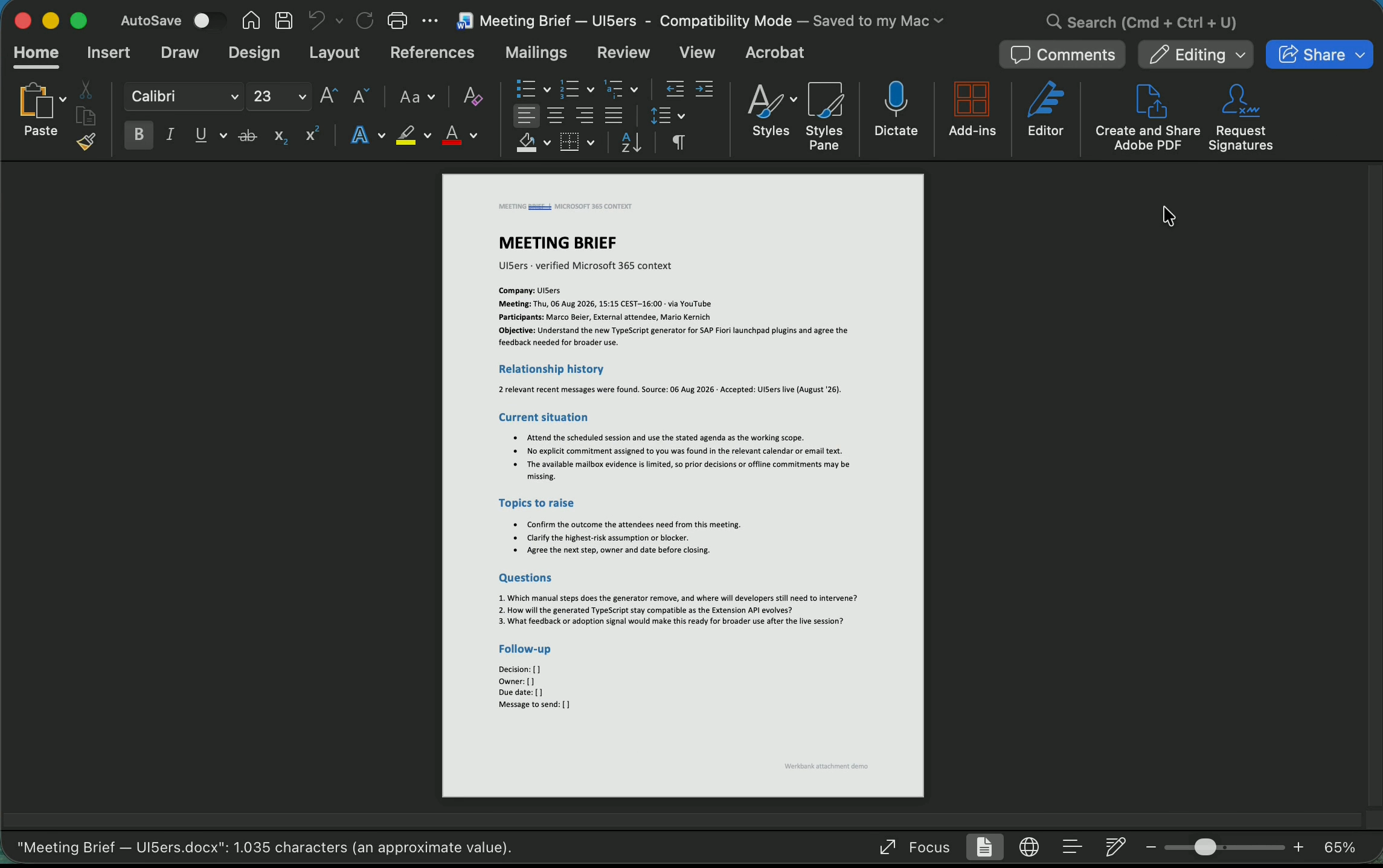Switch to Outline view in status bar
The width and height of the screenshot is (1383, 868).
1072,847
